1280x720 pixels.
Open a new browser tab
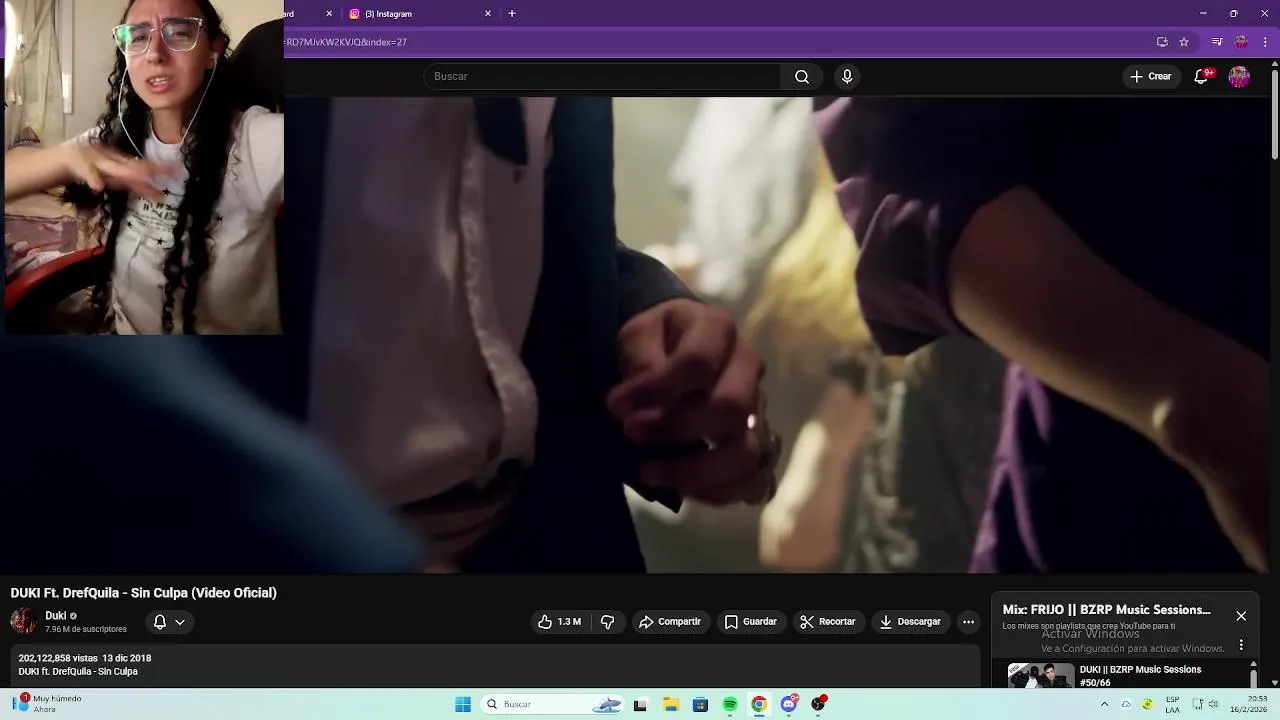[512, 14]
